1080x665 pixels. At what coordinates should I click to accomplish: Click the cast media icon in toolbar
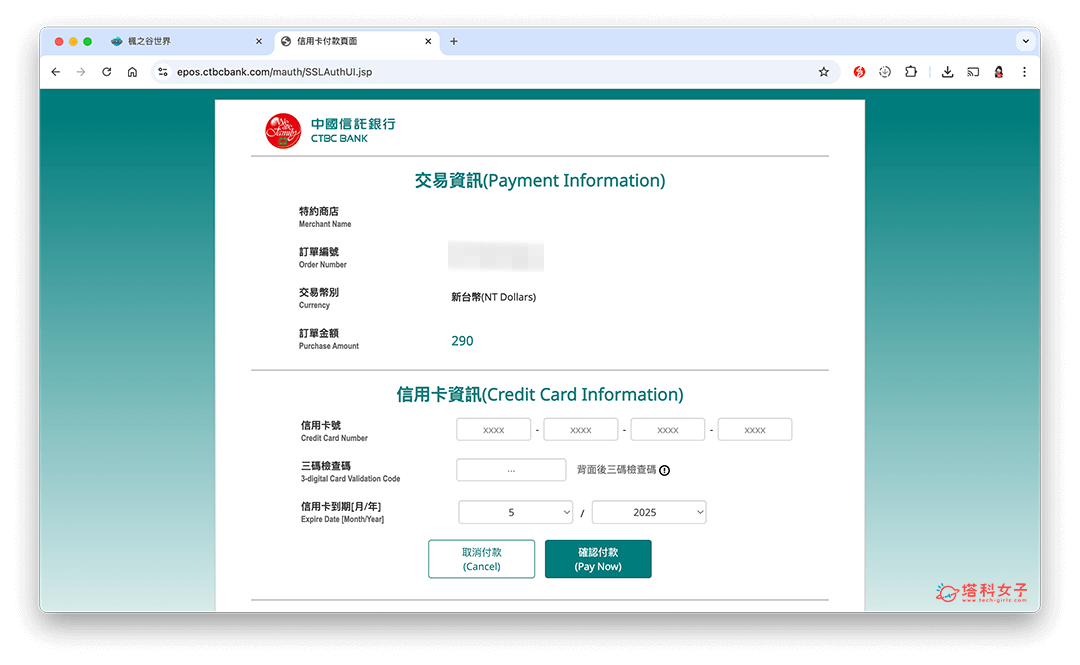tap(973, 72)
